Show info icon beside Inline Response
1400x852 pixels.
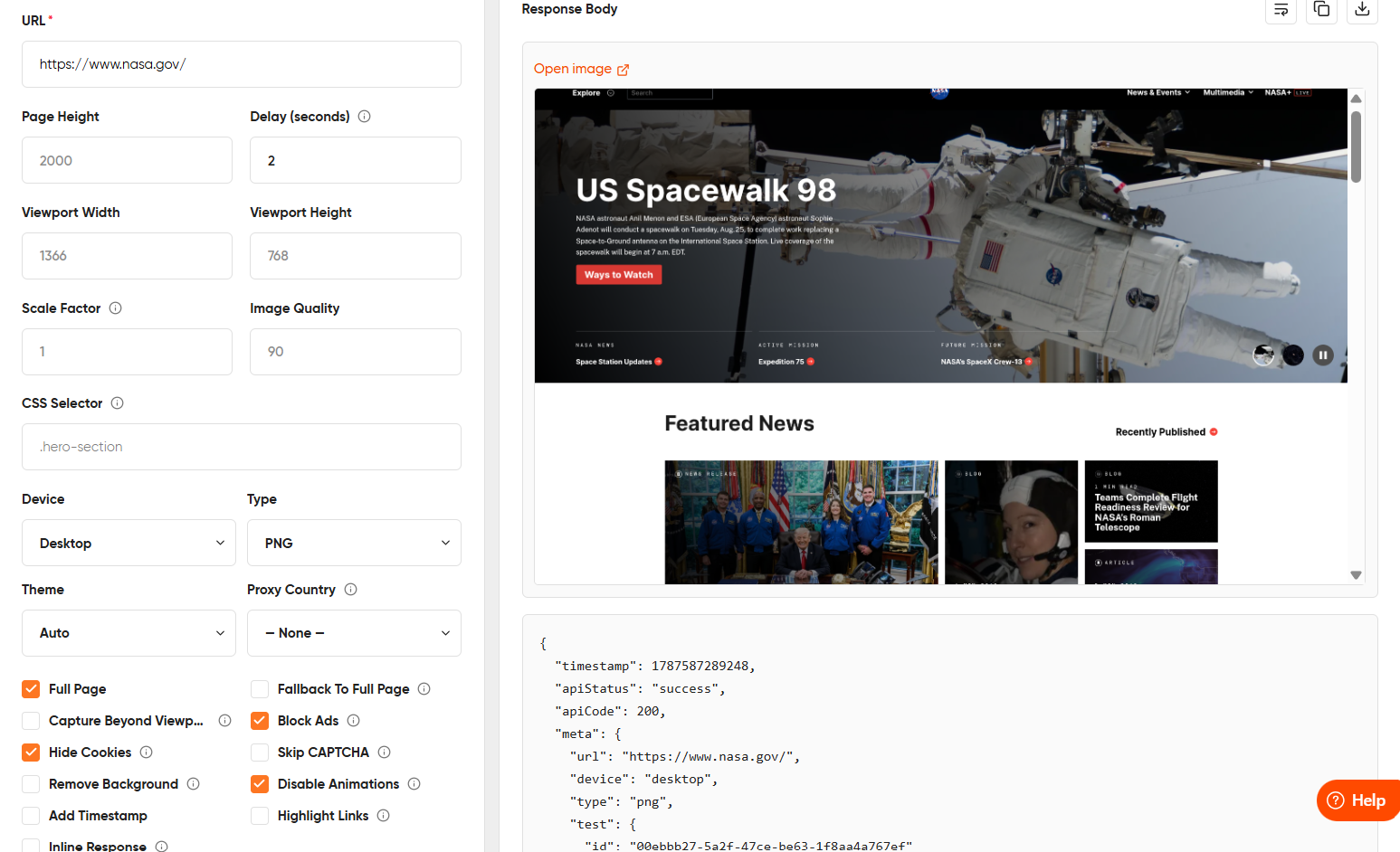[x=161, y=847]
